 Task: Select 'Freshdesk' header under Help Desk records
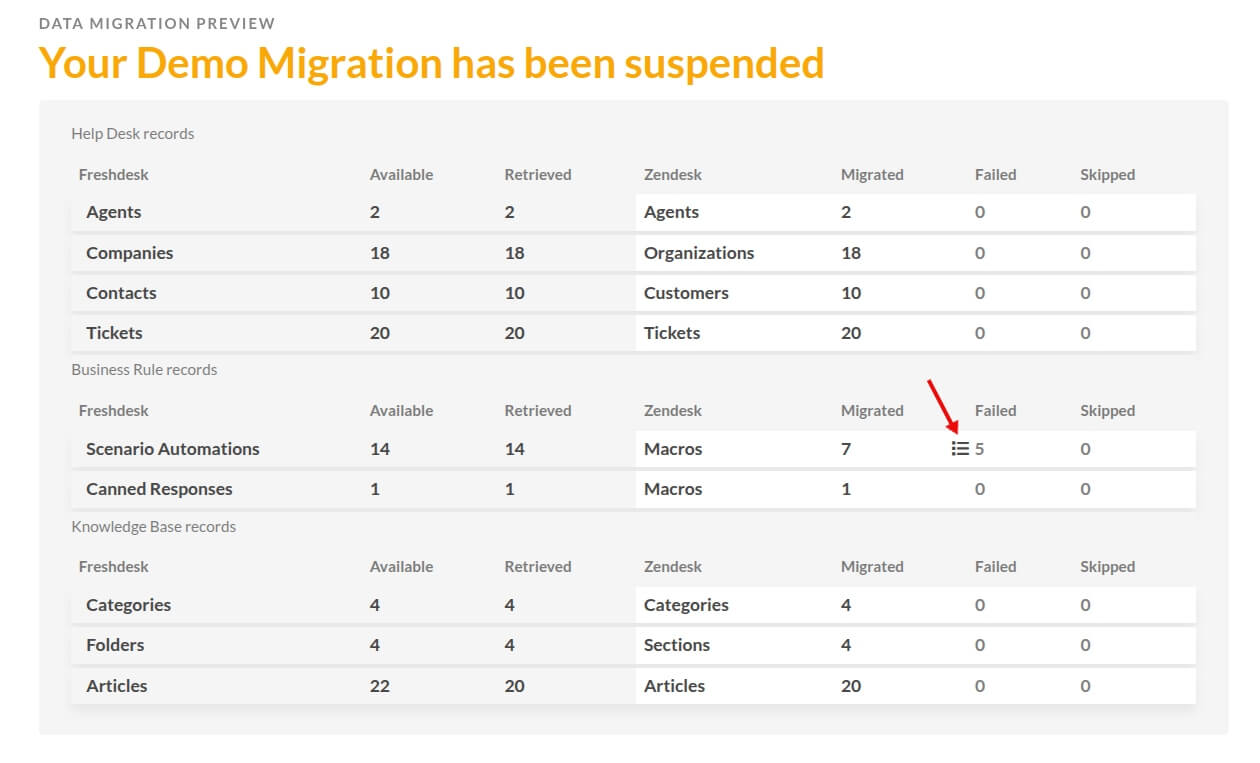click(114, 174)
